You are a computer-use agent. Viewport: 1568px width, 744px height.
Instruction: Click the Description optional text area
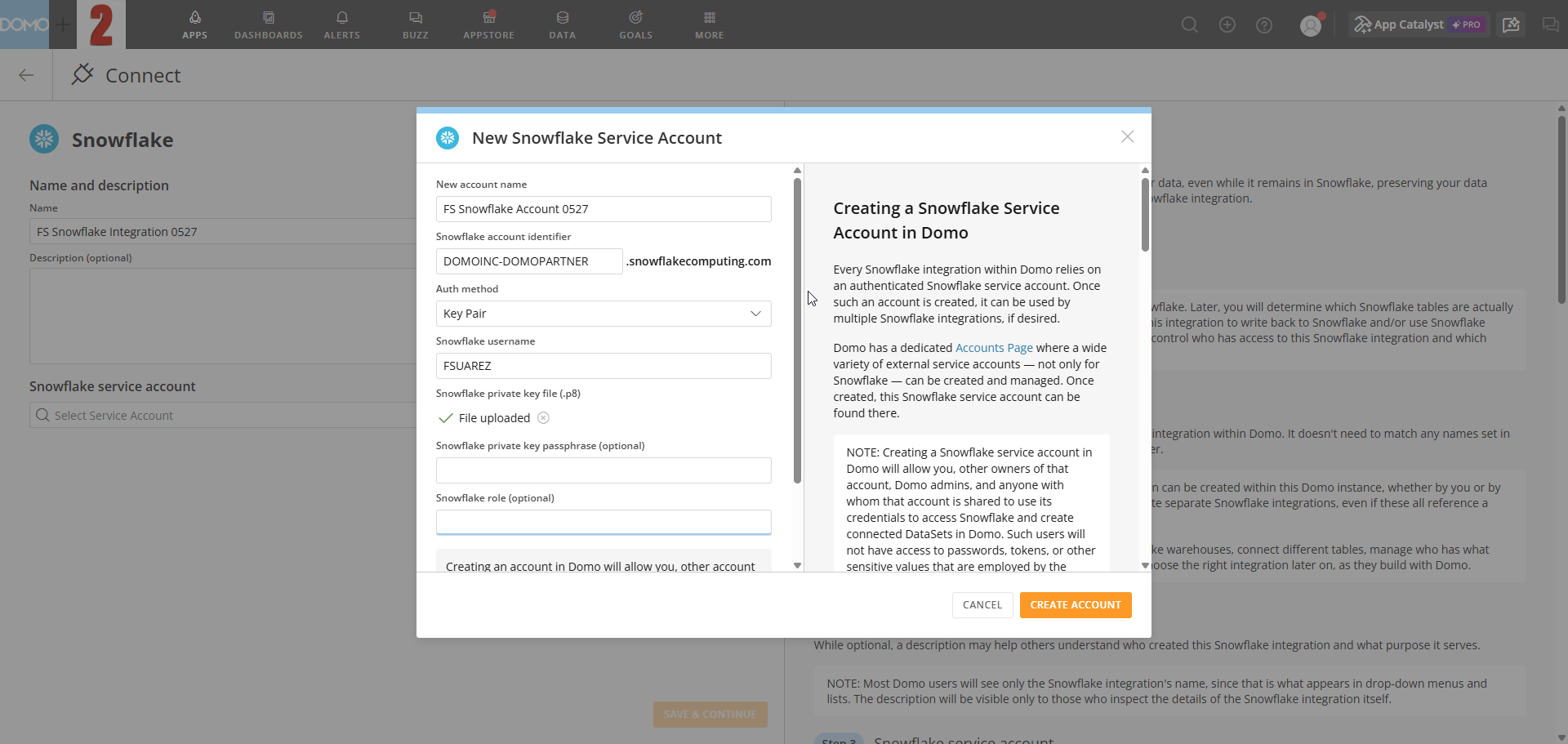(x=223, y=316)
